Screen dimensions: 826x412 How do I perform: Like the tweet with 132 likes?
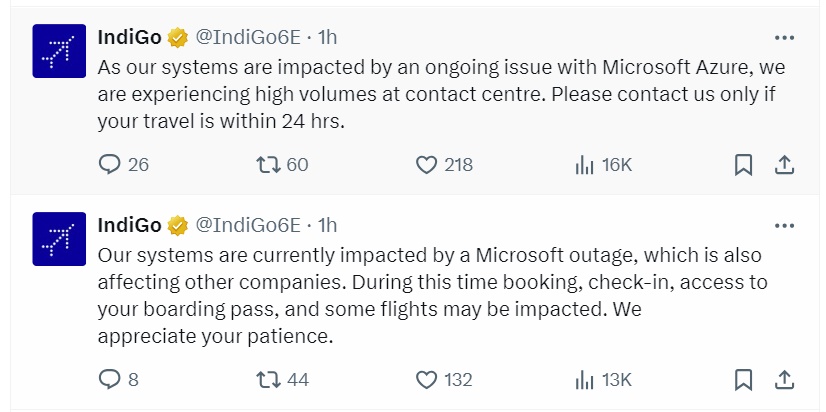point(427,380)
